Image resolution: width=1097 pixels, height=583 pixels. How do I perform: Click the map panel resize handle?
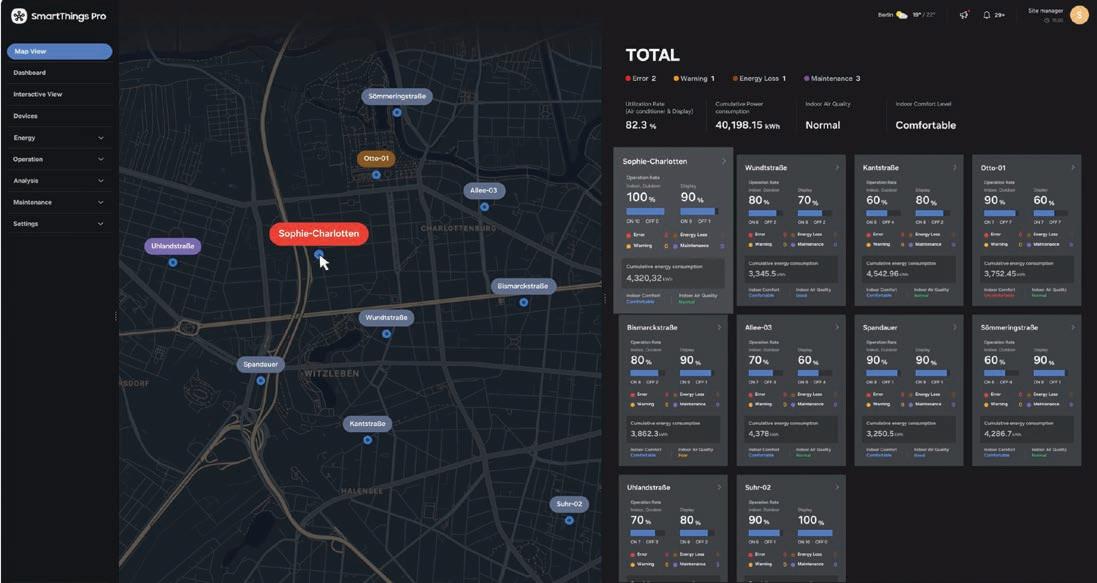pyautogui.click(x=605, y=299)
